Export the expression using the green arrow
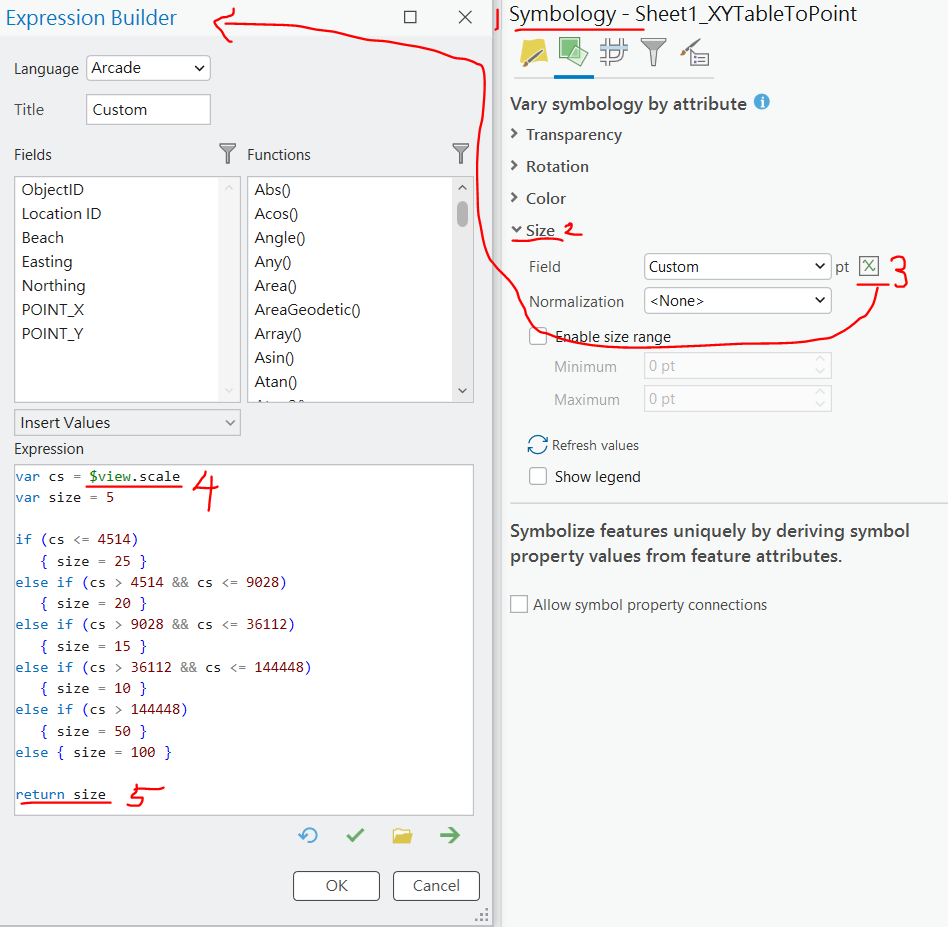This screenshot has height=927, width=948. pos(449,835)
